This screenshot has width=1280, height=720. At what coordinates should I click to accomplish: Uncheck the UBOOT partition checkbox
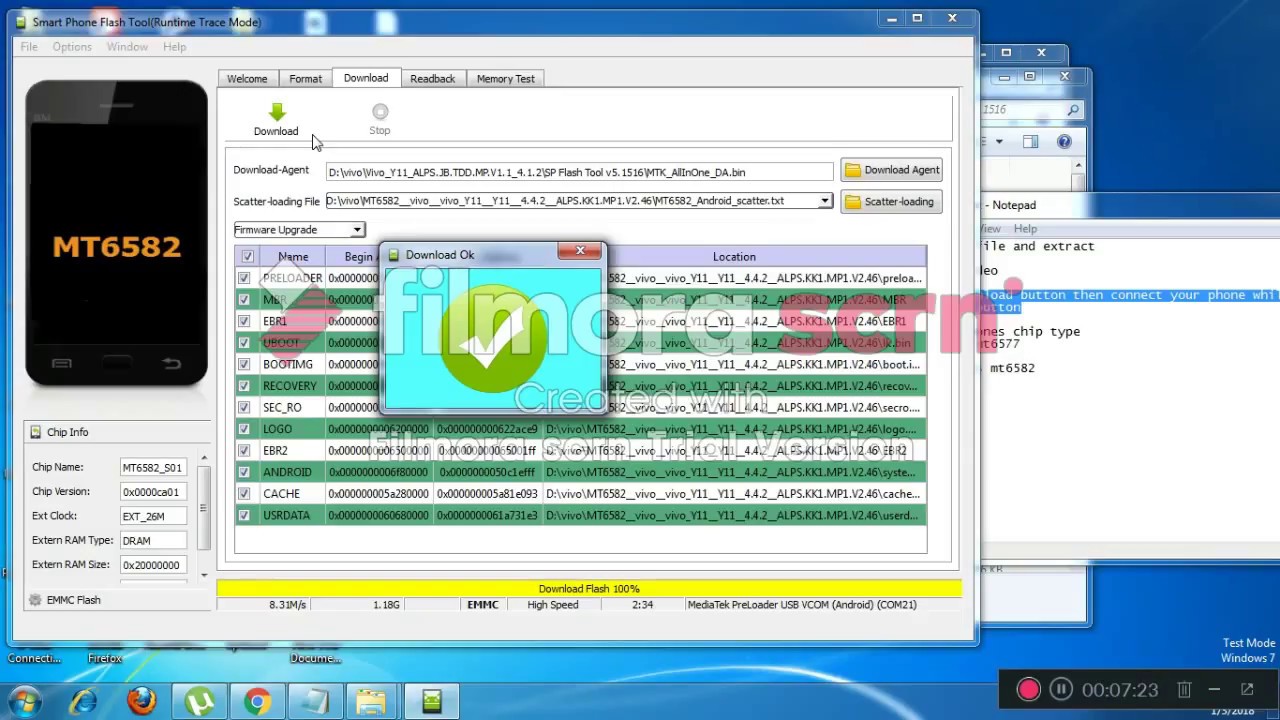(x=244, y=343)
